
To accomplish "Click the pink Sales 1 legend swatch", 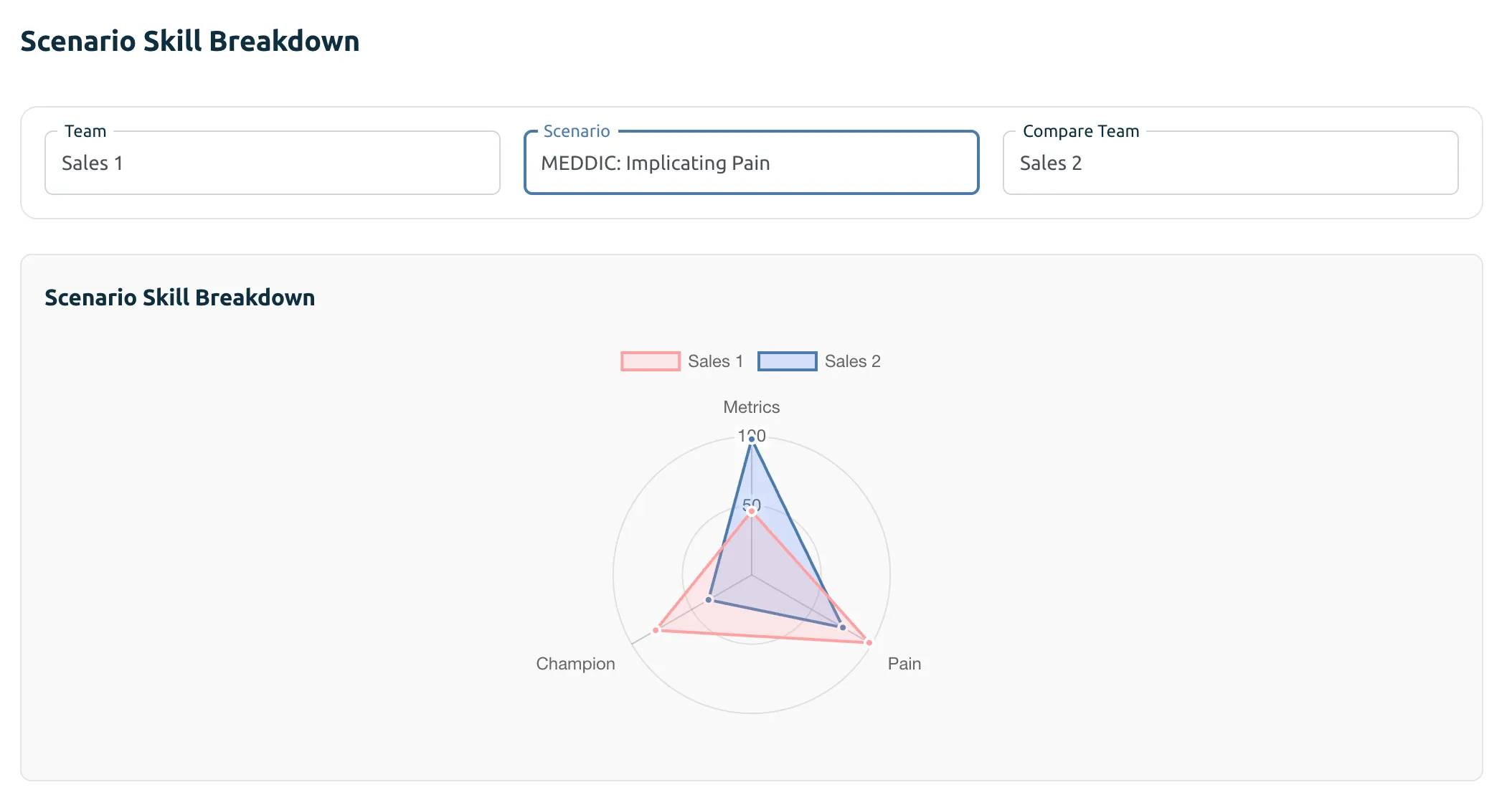I will [x=650, y=361].
